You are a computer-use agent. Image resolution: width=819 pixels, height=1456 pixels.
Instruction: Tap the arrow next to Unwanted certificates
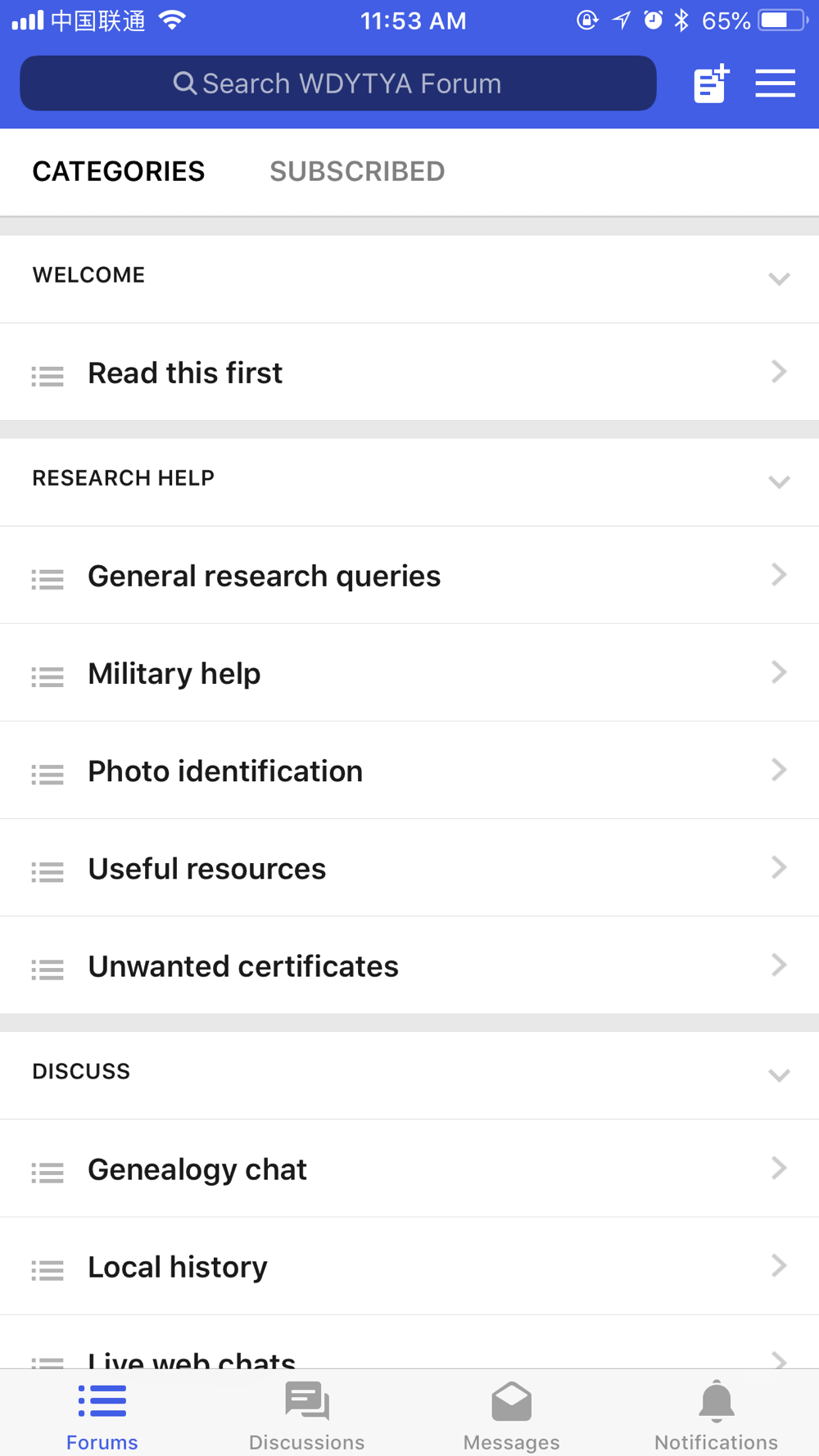click(x=779, y=965)
